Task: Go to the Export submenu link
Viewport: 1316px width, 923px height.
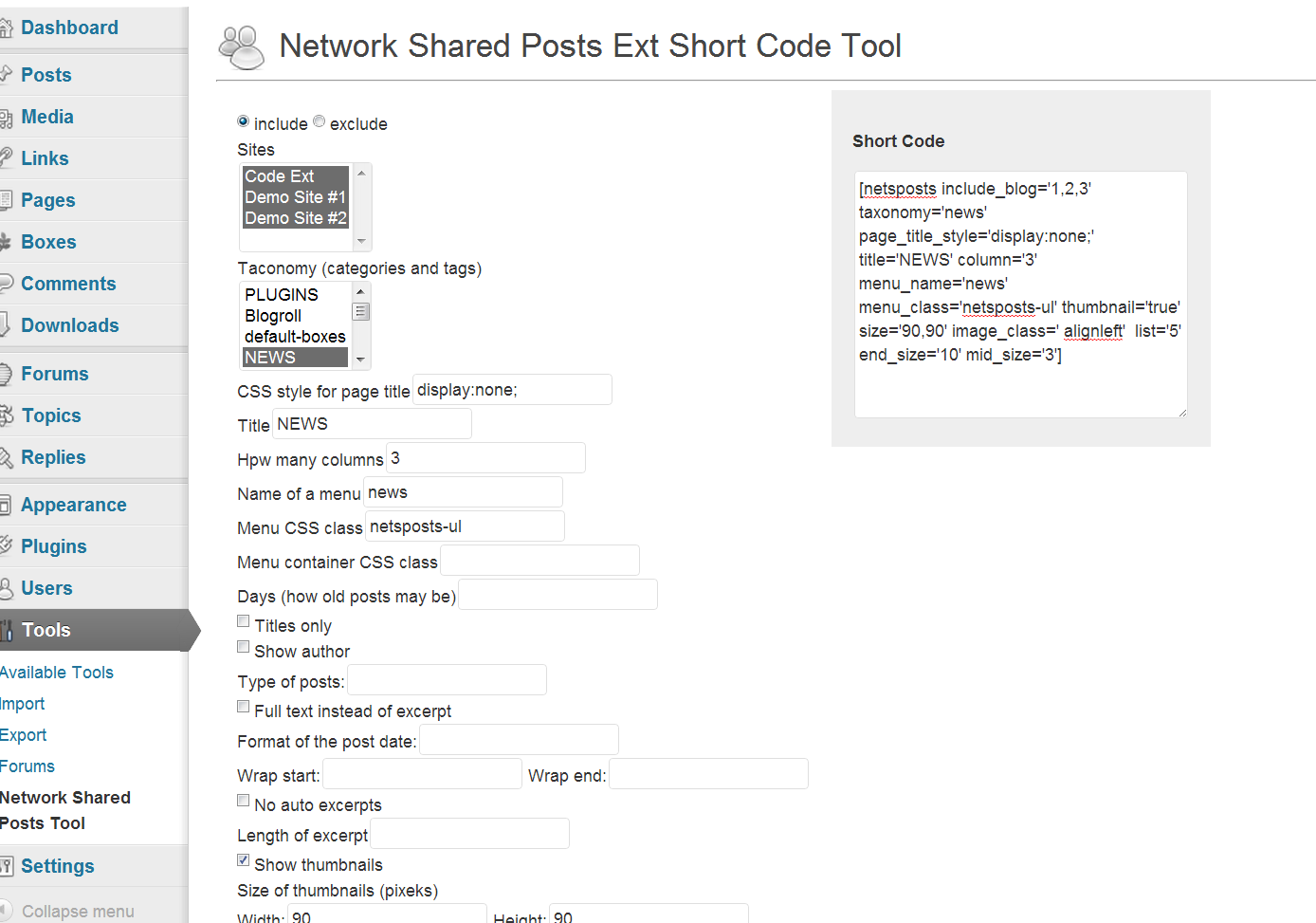Action: [24, 735]
